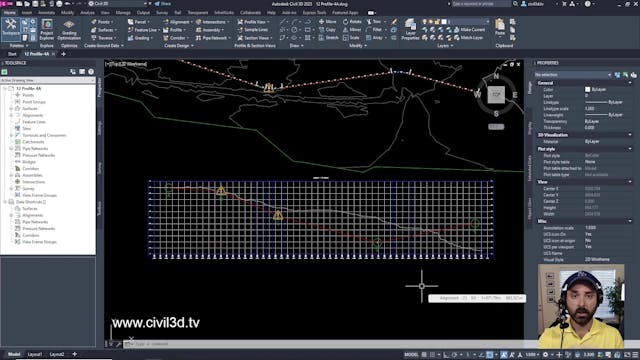640x360 pixels.
Task: Open the Toolspace palette button
Action: tap(11, 28)
